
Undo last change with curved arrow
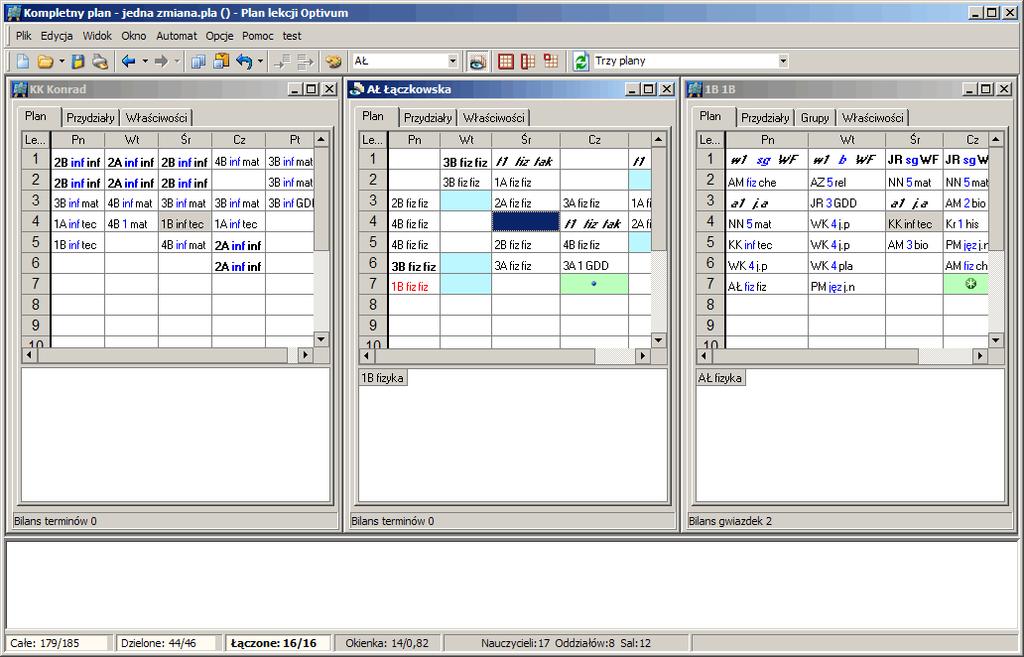[244, 61]
